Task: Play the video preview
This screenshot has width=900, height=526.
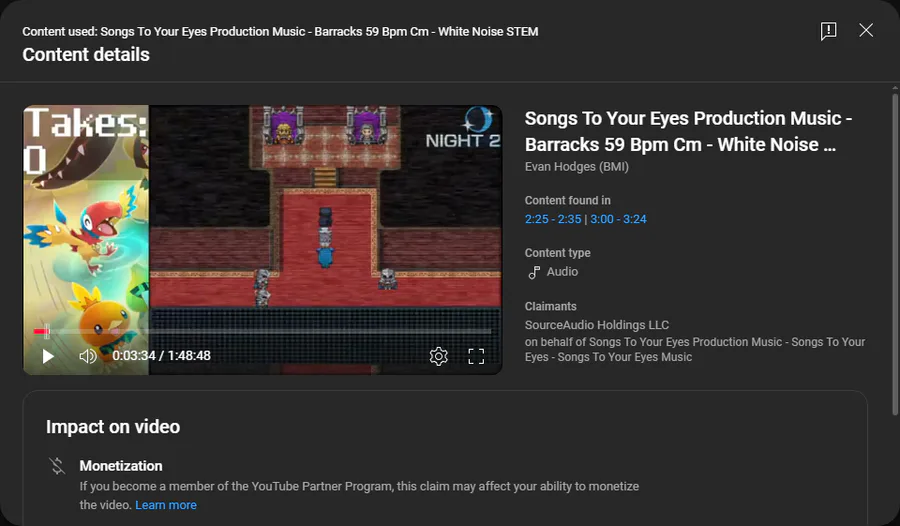Action: [48, 357]
